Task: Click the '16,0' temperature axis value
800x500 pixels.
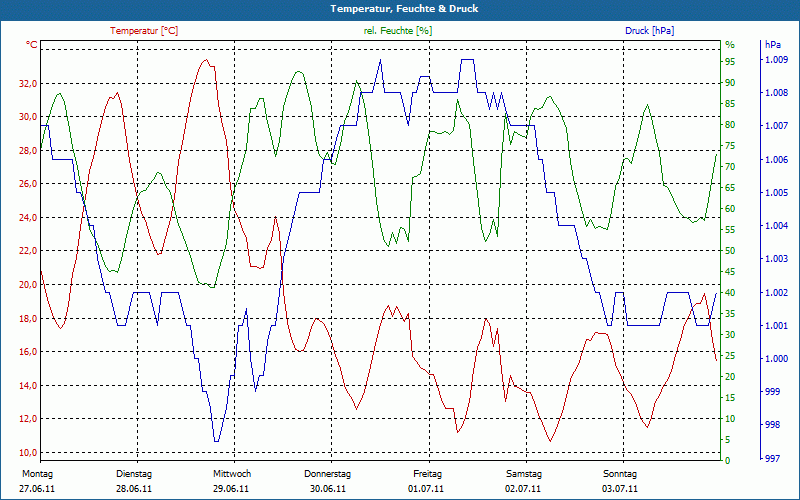Action: [28, 352]
